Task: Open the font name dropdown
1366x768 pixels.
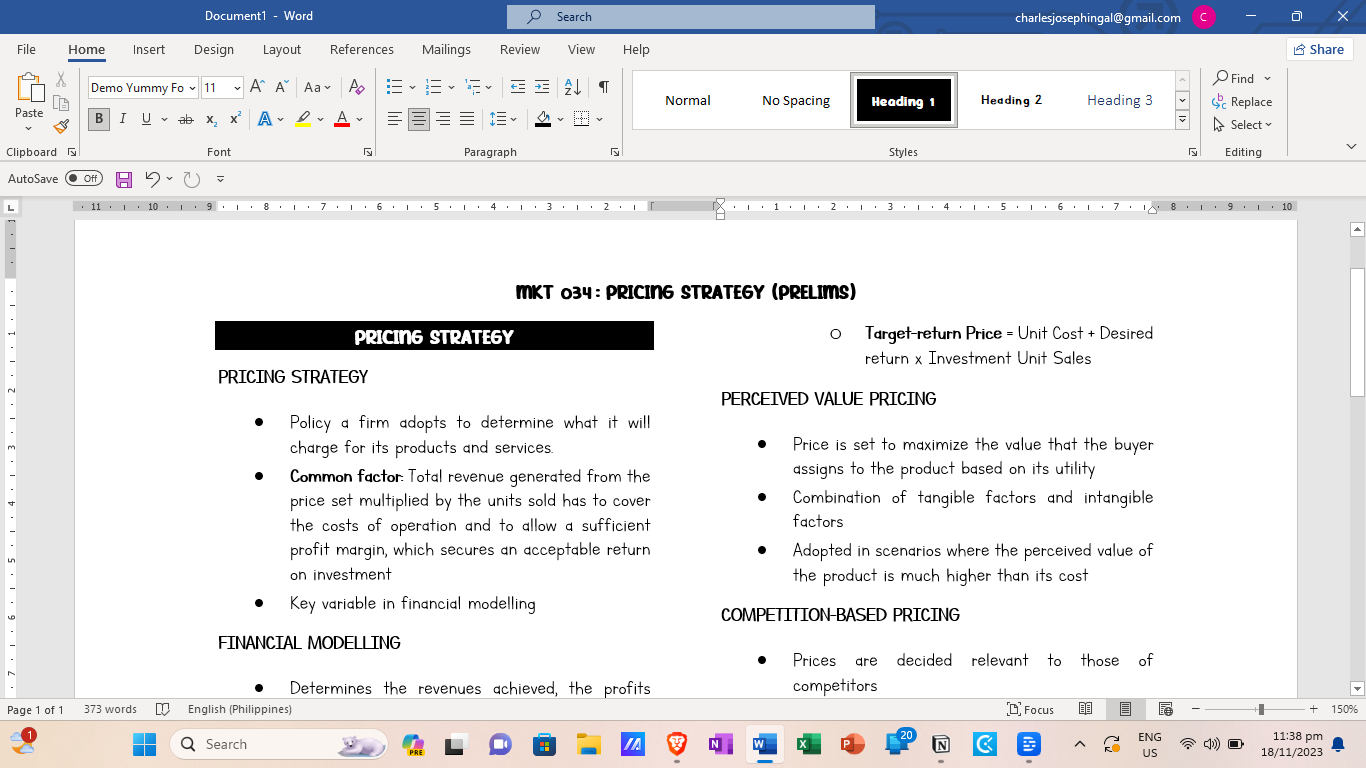Action: pyautogui.click(x=192, y=88)
